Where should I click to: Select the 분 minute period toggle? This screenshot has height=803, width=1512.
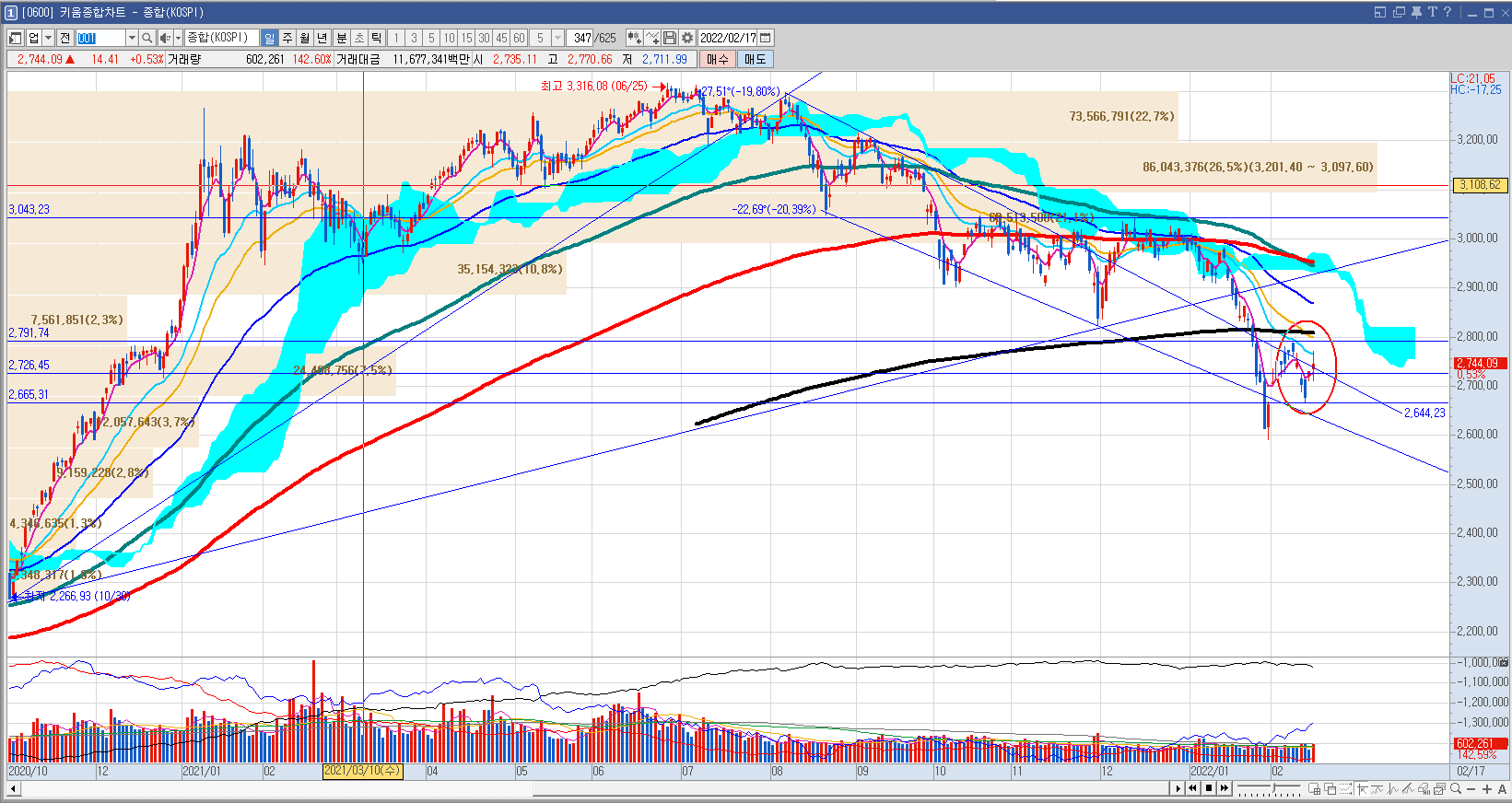342,38
